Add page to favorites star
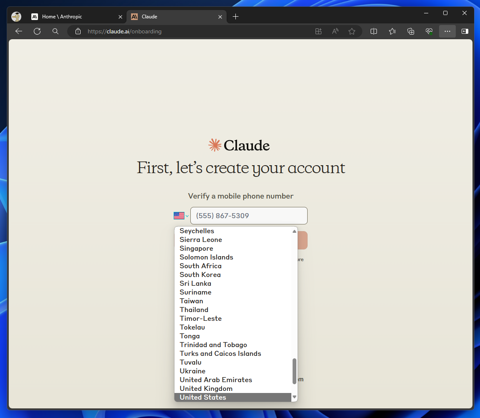Viewport: 480px width, 418px height. (352, 31)
